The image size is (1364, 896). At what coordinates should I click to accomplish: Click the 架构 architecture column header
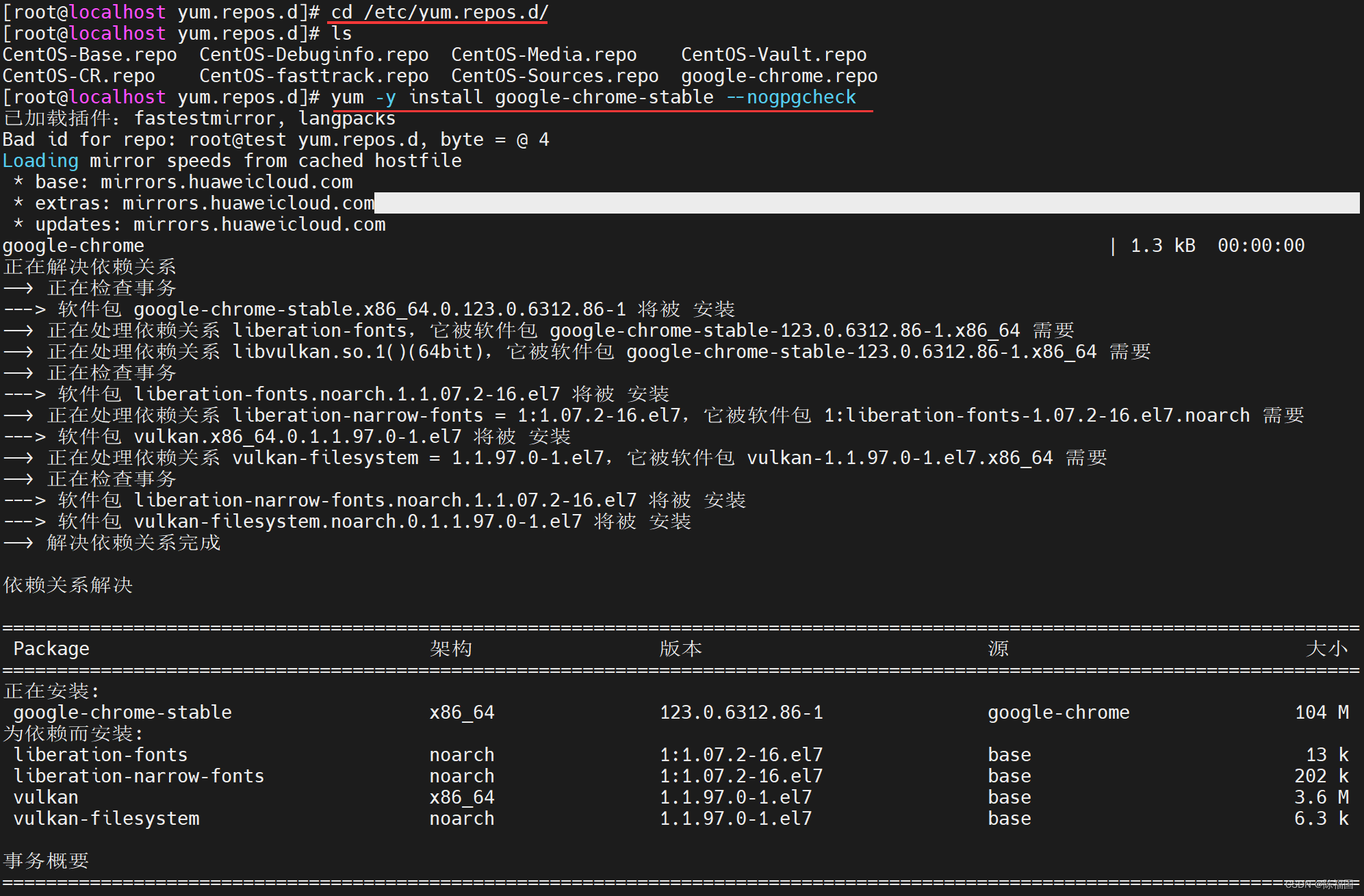(450, 649)
